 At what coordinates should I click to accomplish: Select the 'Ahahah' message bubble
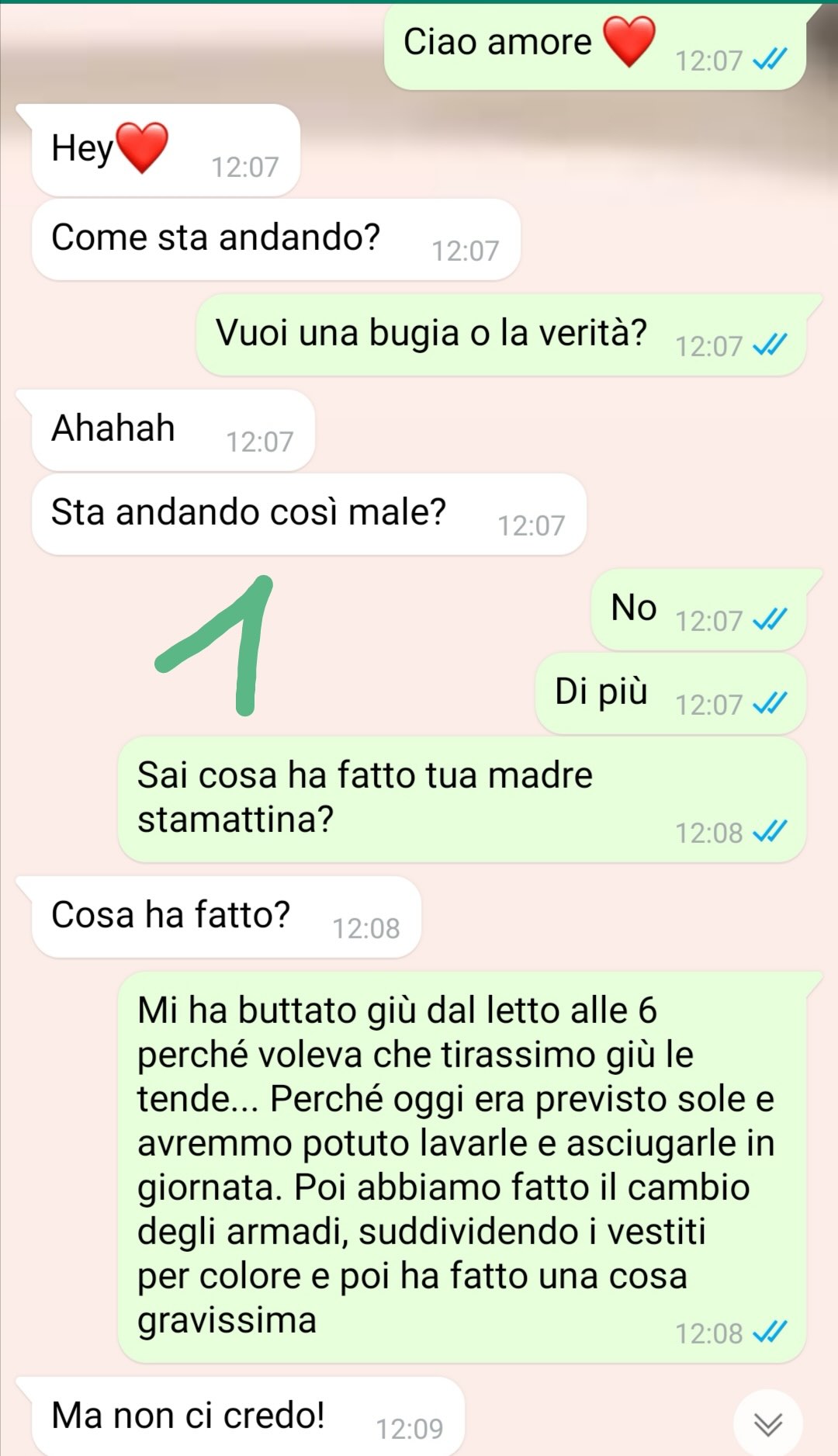[x=173, y=430]
